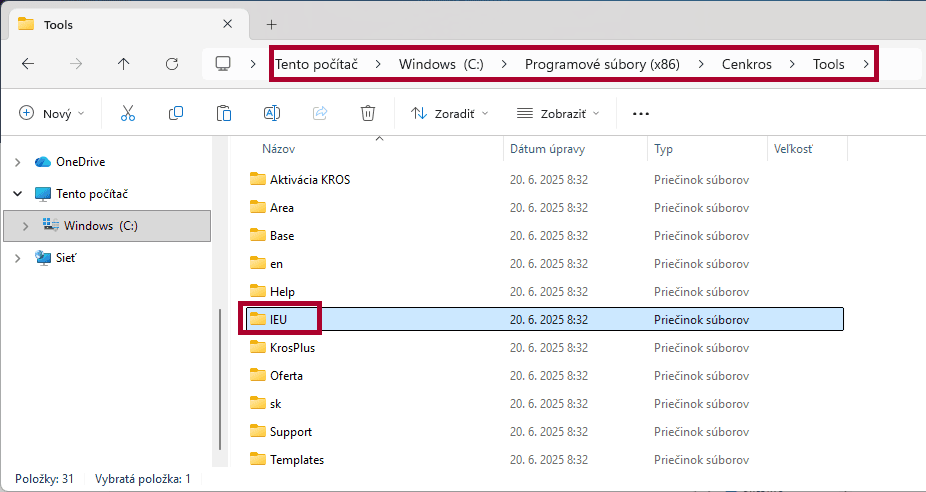Open a new tab with plus button

tap(271, 24)
